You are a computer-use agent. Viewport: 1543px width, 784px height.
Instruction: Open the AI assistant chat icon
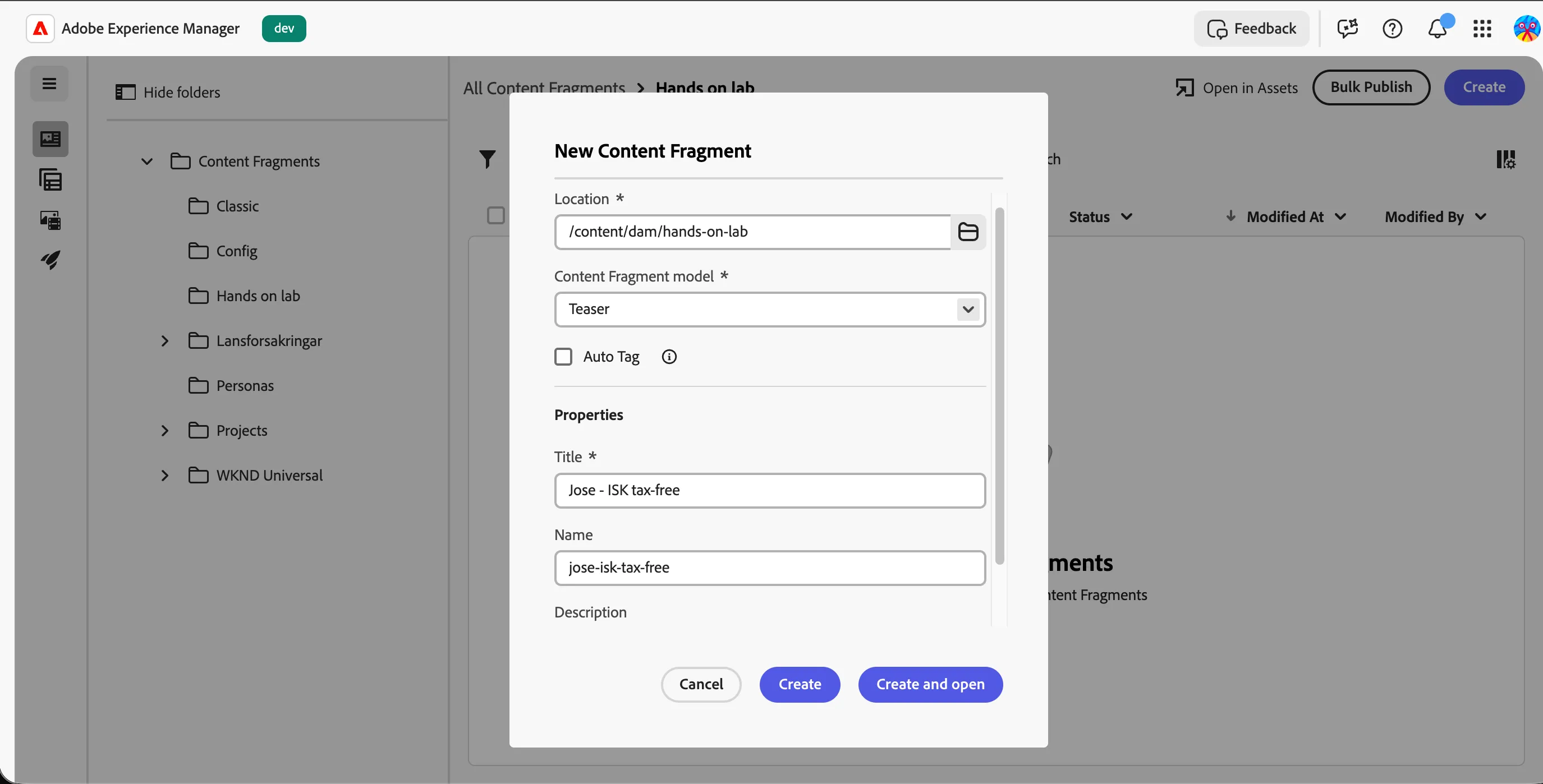click(1347, 28)
